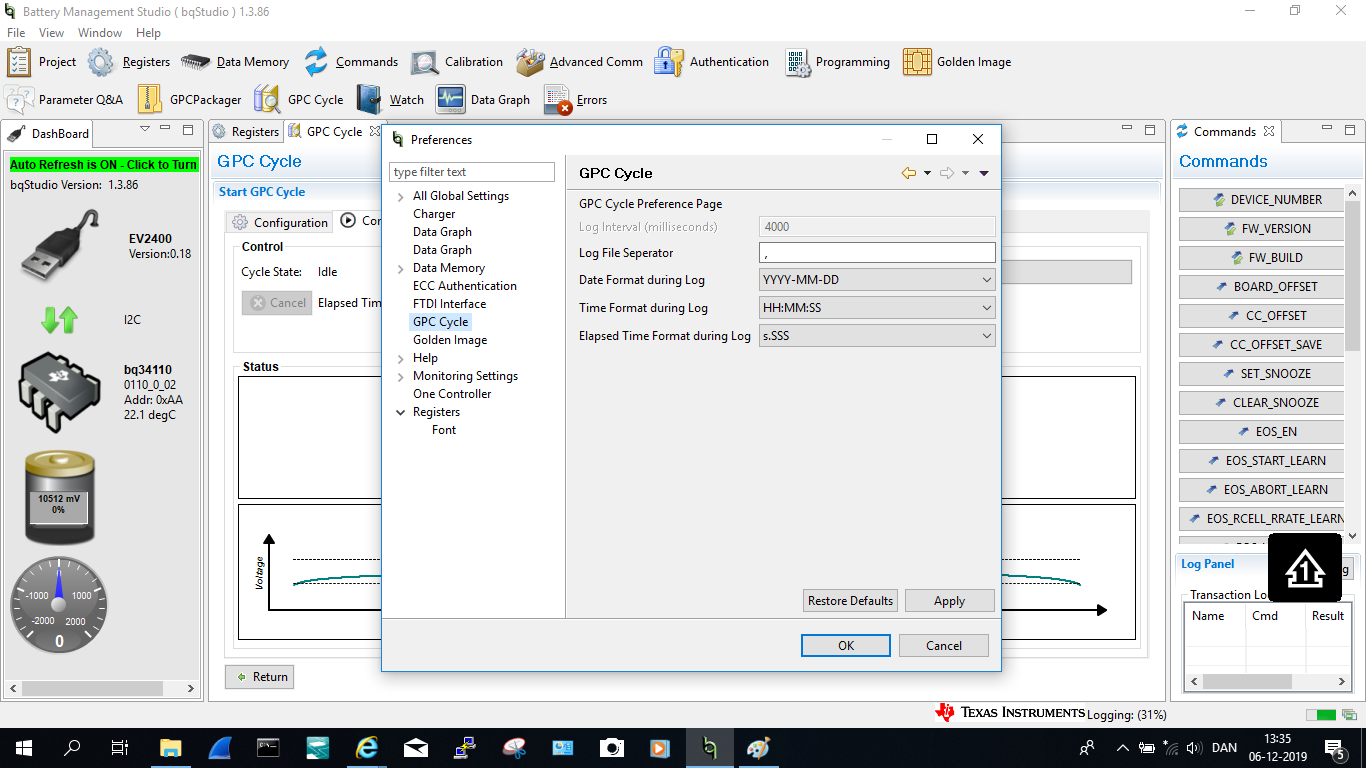
Task: Open the Windows Start menu
Action: (24, 748)
